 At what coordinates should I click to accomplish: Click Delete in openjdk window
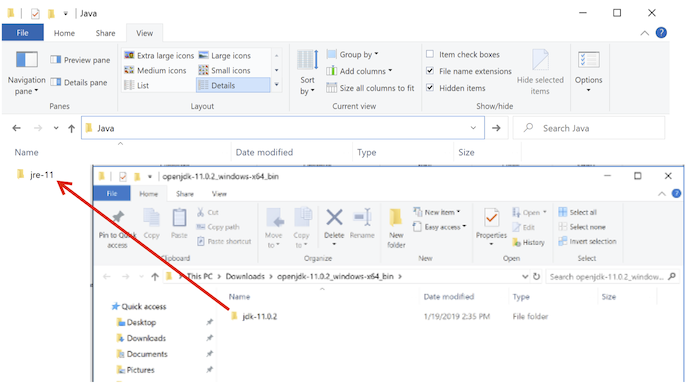pos(334,227)
